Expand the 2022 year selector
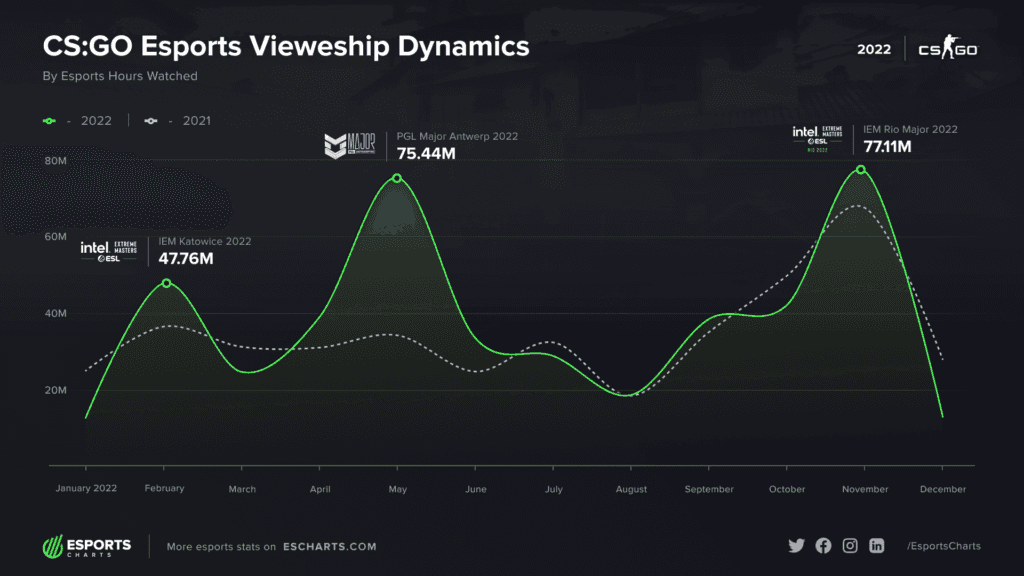 (872, 46)
